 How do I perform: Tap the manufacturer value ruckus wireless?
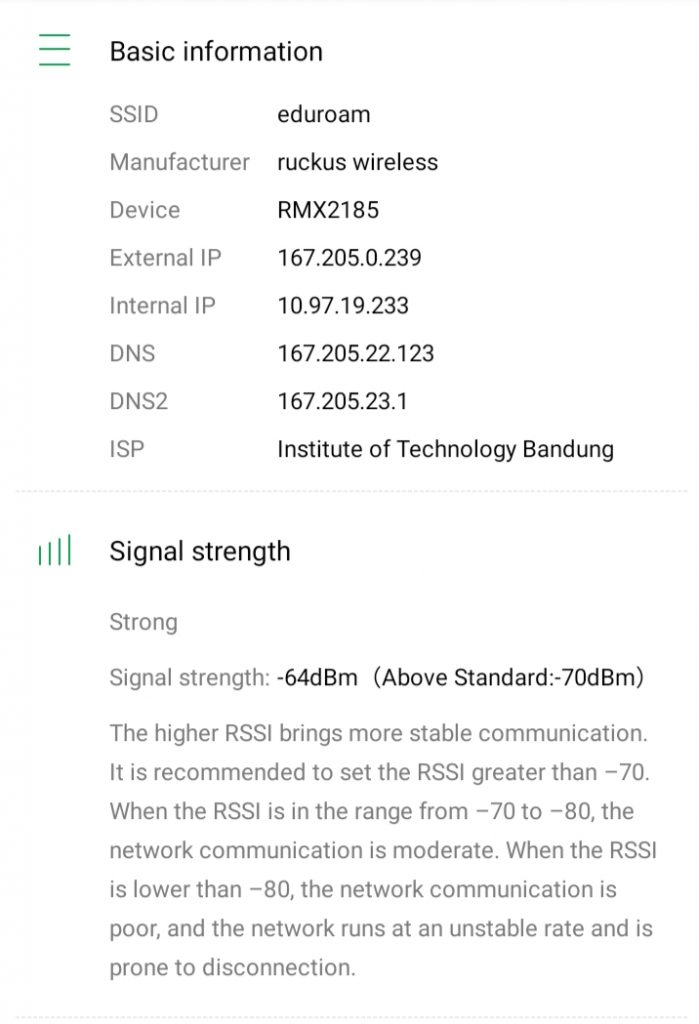358,162
